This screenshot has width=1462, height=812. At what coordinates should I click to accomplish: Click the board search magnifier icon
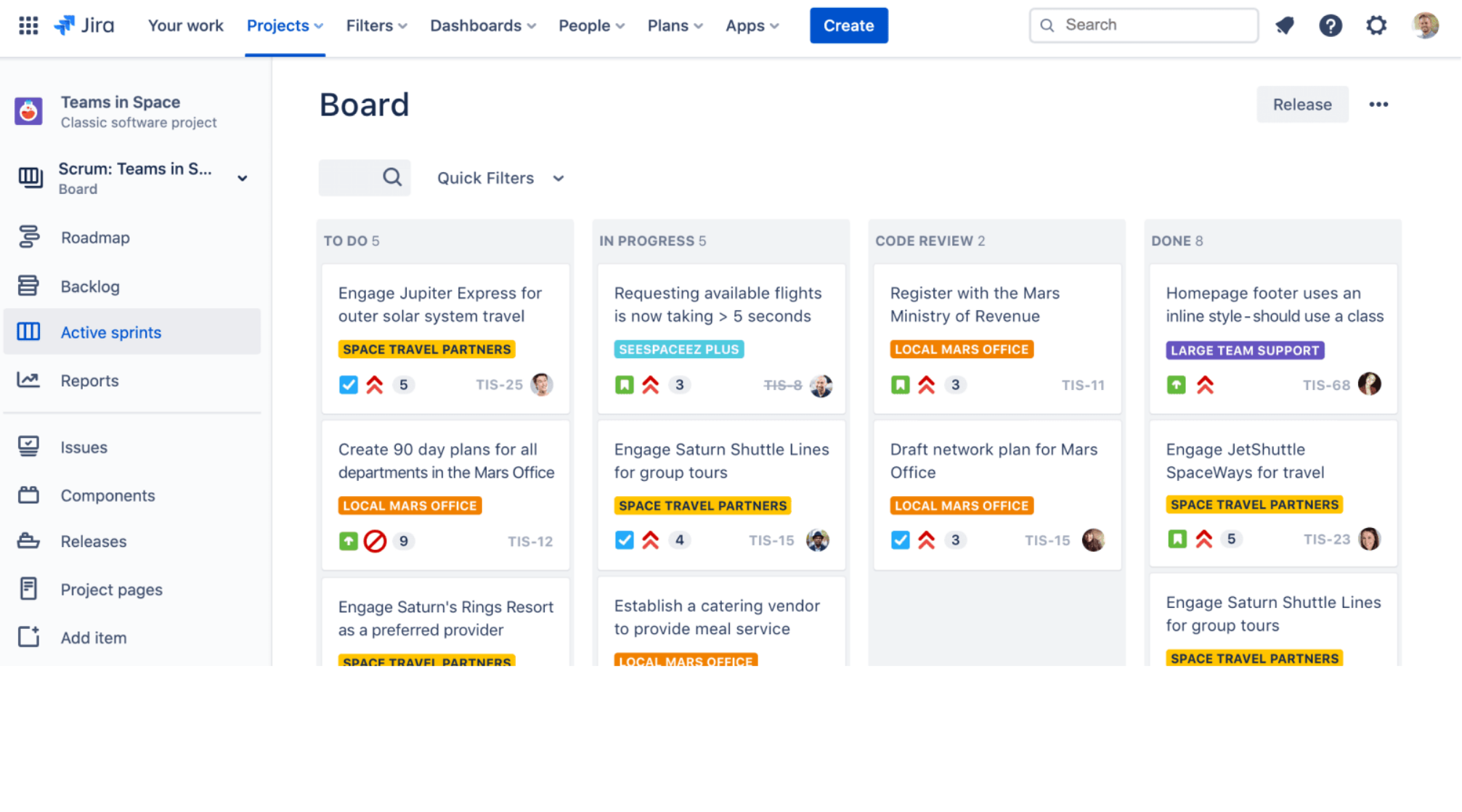click(392, 177)
